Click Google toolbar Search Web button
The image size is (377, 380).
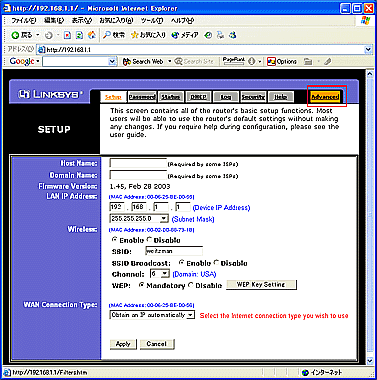(x=143, y=62)
